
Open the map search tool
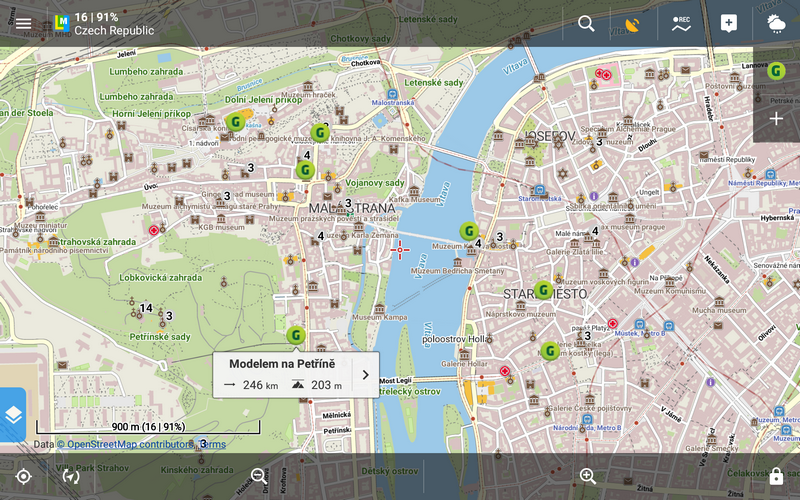tap(586, 23)
